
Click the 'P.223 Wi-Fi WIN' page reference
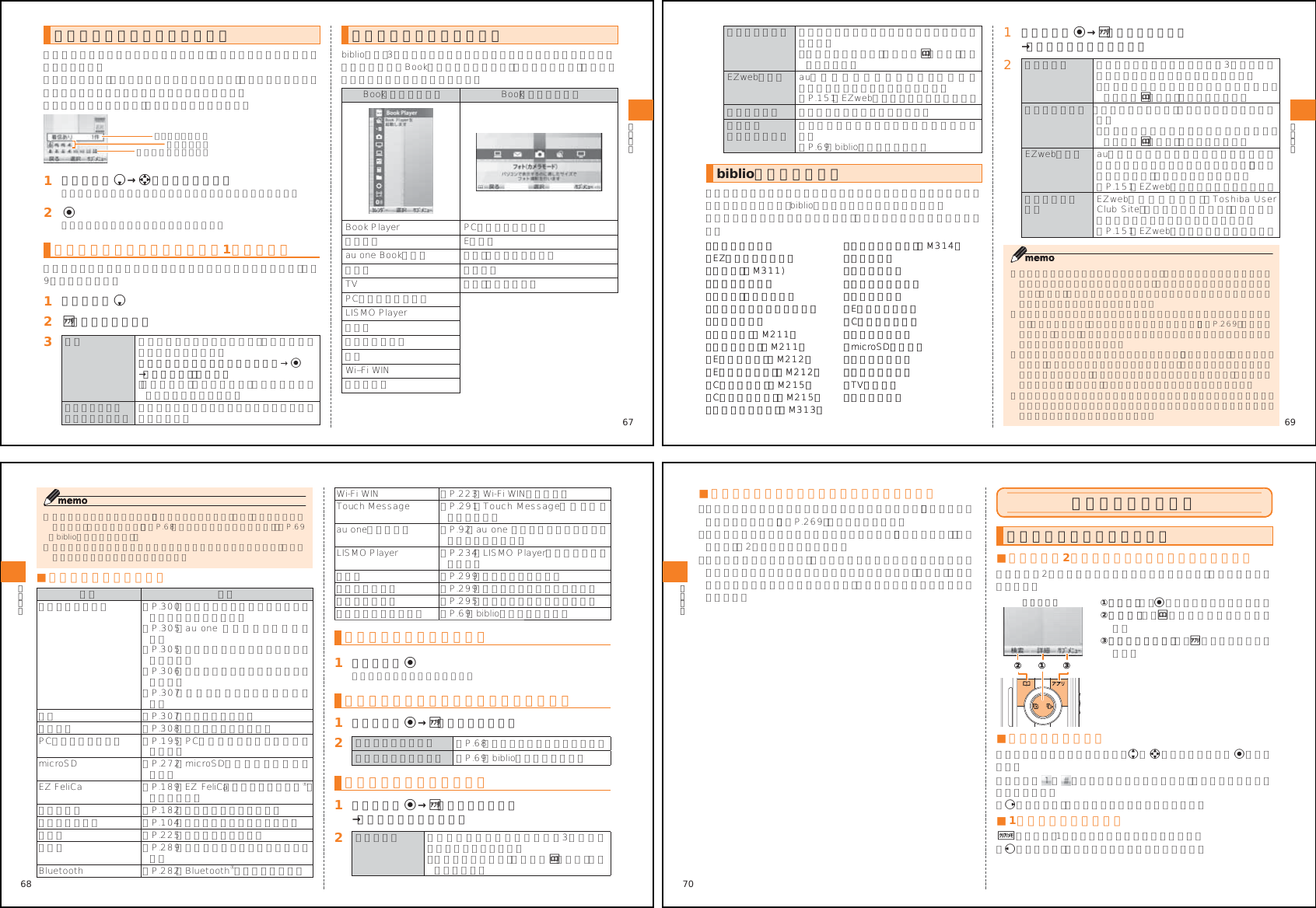click(x=488, y=494)
